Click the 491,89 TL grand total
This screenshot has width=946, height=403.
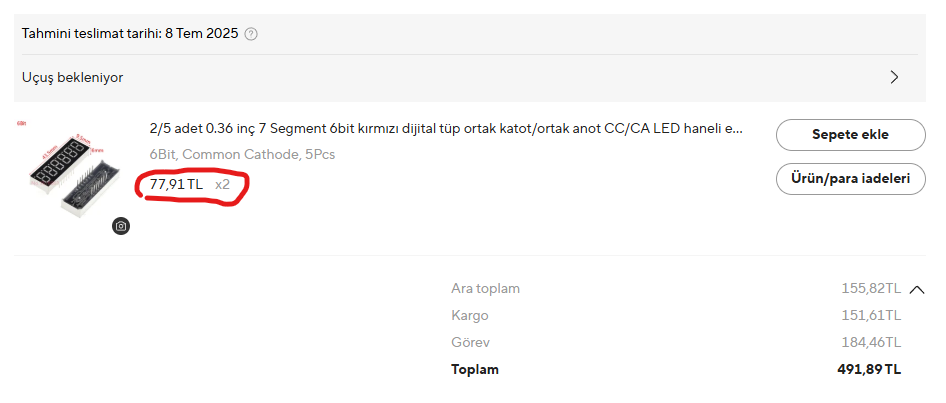[868, 369]
